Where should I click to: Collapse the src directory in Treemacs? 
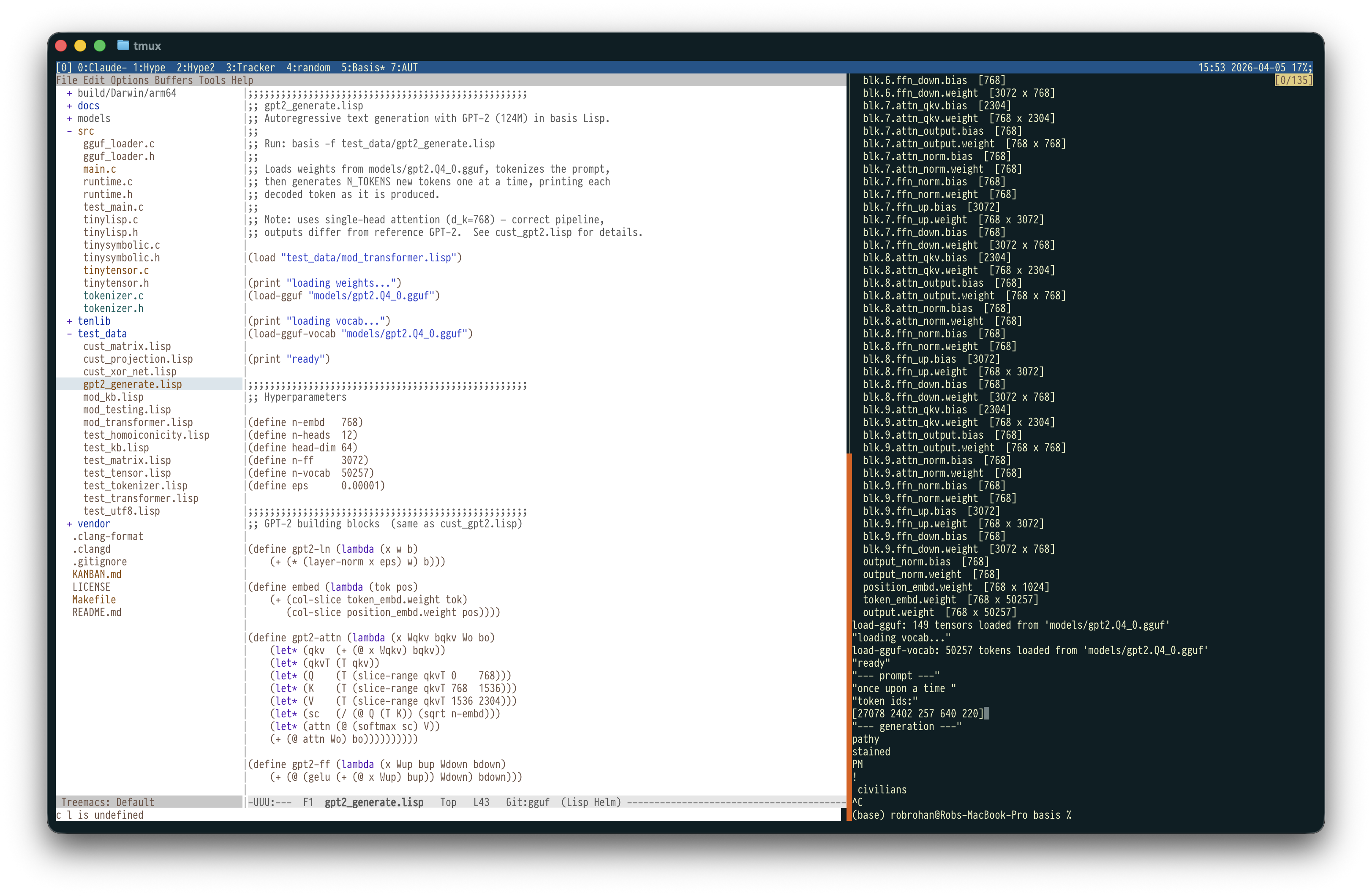70,131
